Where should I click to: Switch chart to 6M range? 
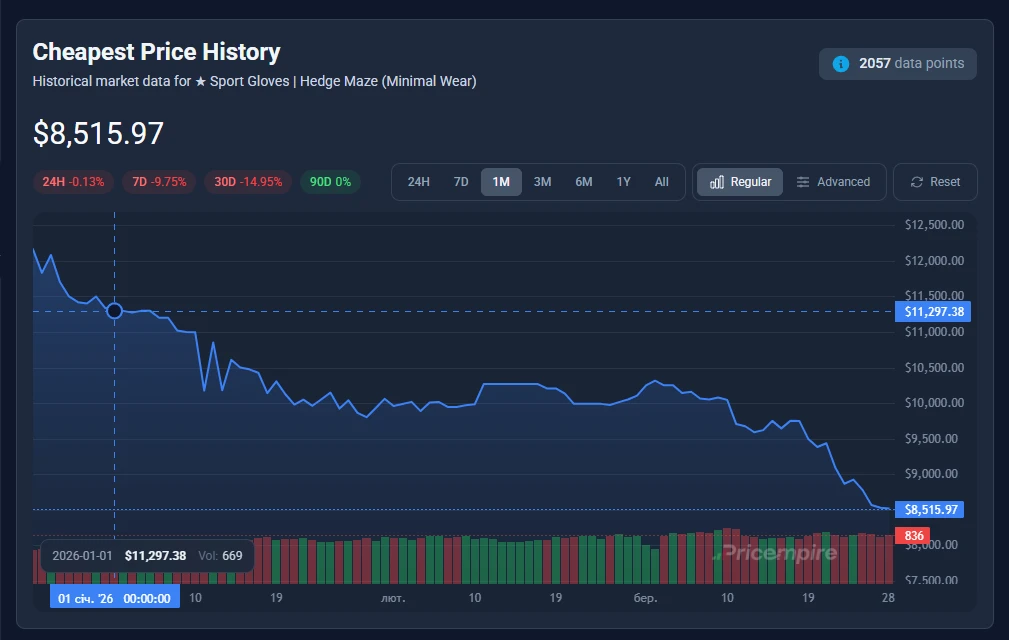583,182
